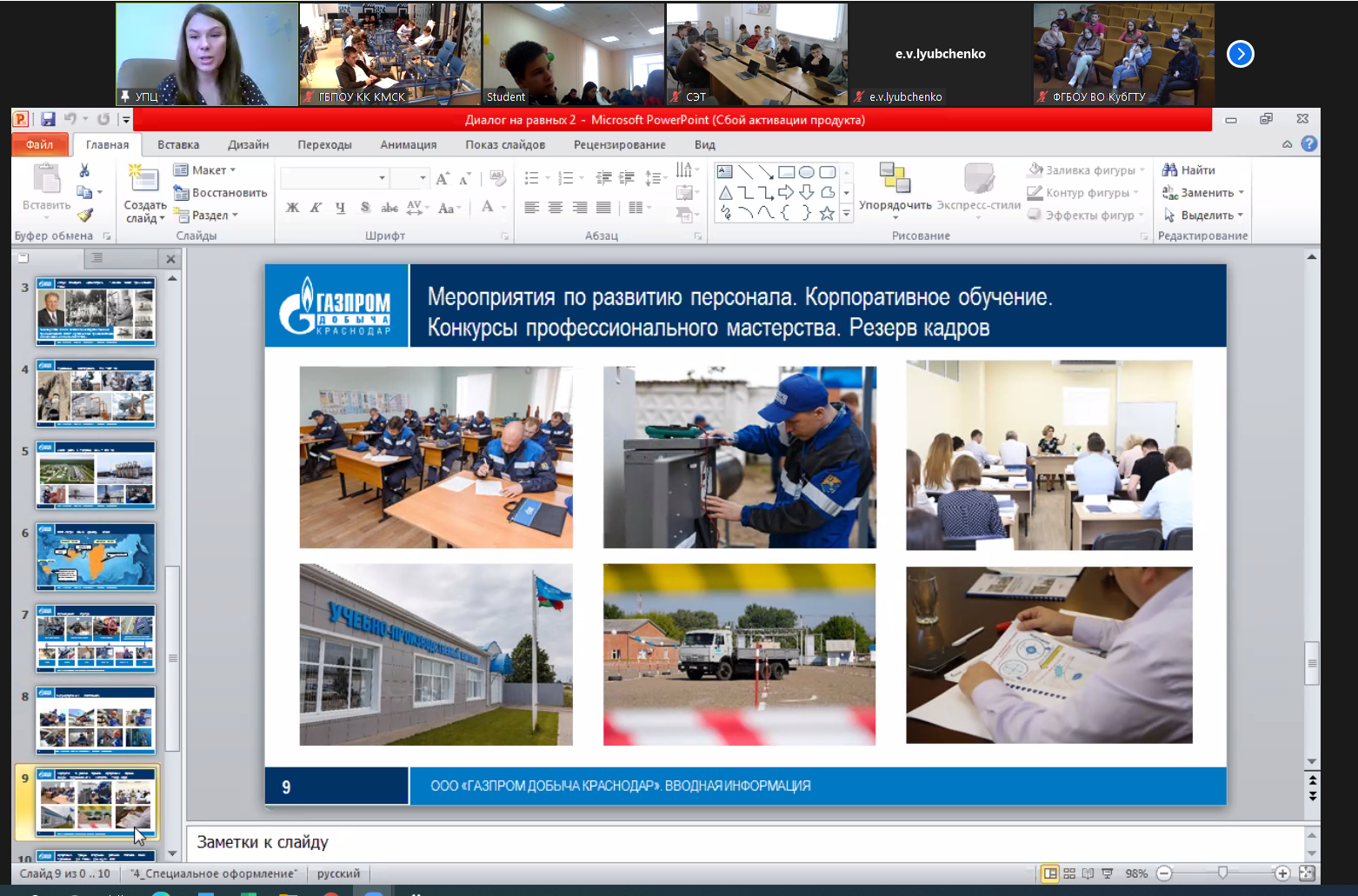Select the oval shape in gallery
The height and width of the screenshot is (896, 1358).
(807, 172)
